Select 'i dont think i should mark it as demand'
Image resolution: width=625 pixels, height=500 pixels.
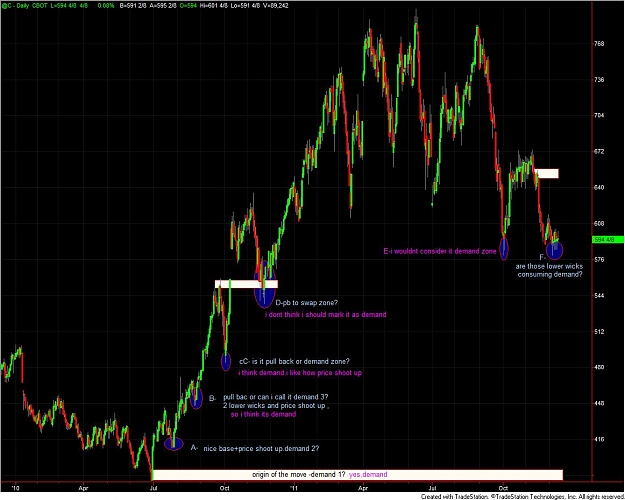coord(326,315)
